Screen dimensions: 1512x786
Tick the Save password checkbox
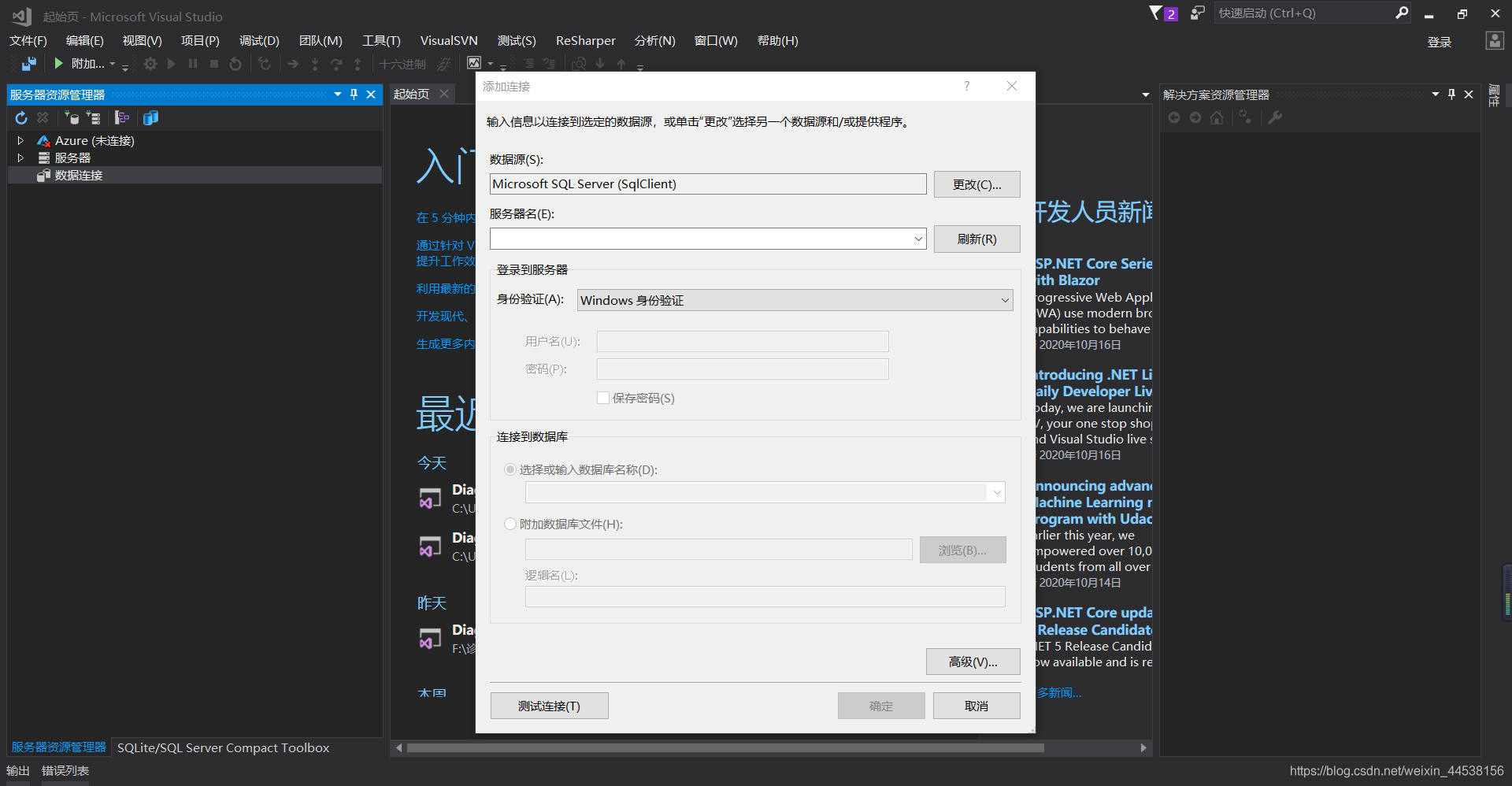pyautogui.click(x=603, y=398)
